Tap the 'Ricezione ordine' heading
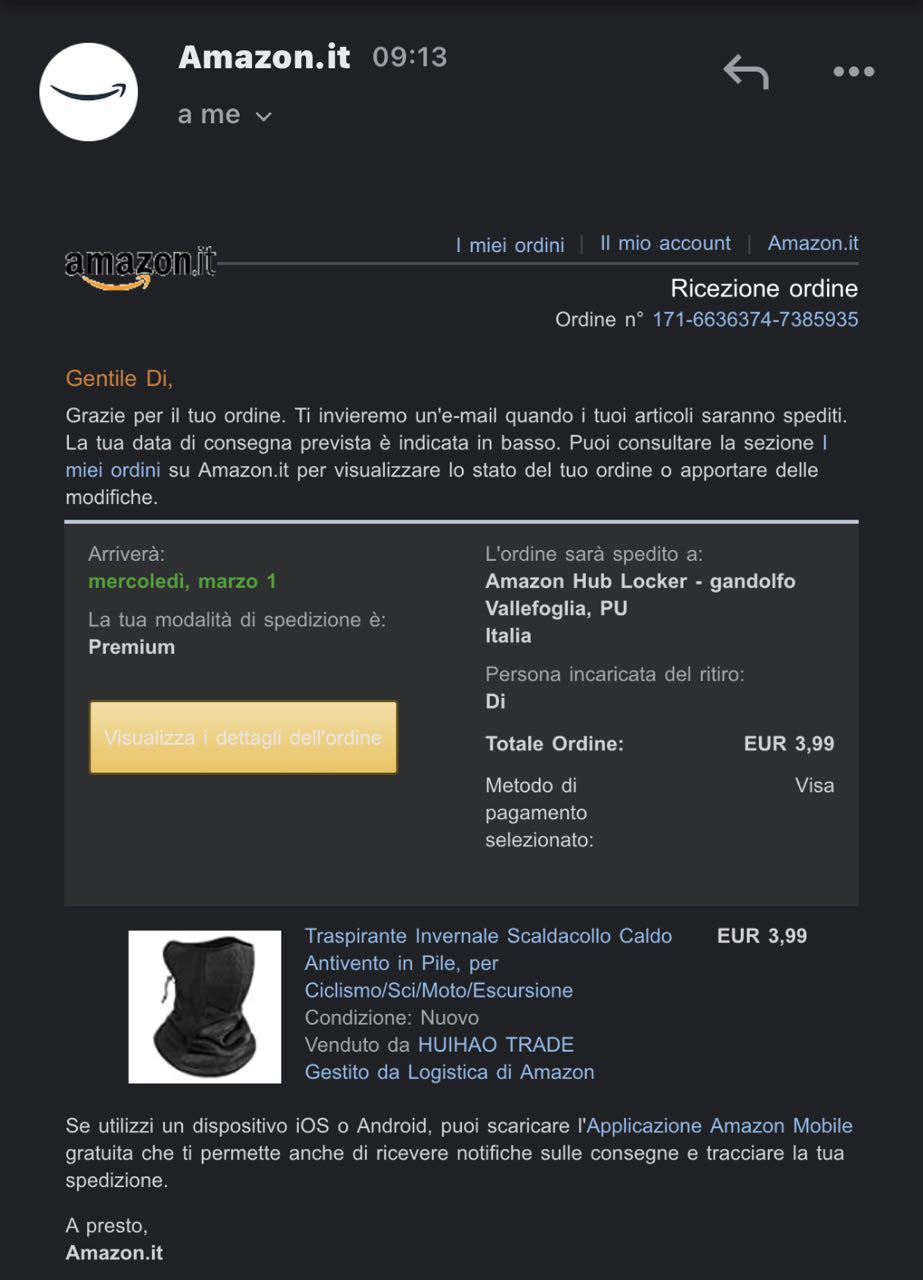The height and width of the screenshot is (1280, 923). (764, 289)
